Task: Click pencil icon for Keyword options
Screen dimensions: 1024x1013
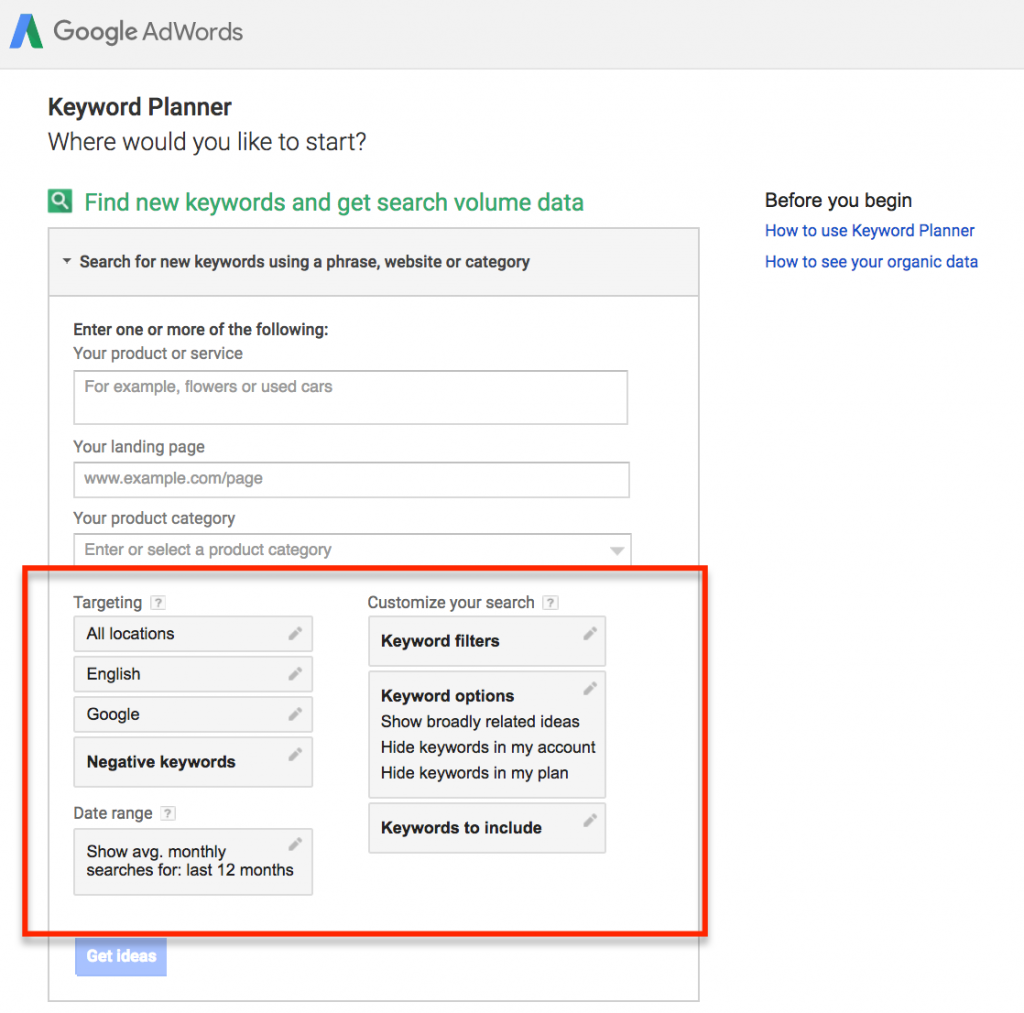Action: (x=590, y=688)
